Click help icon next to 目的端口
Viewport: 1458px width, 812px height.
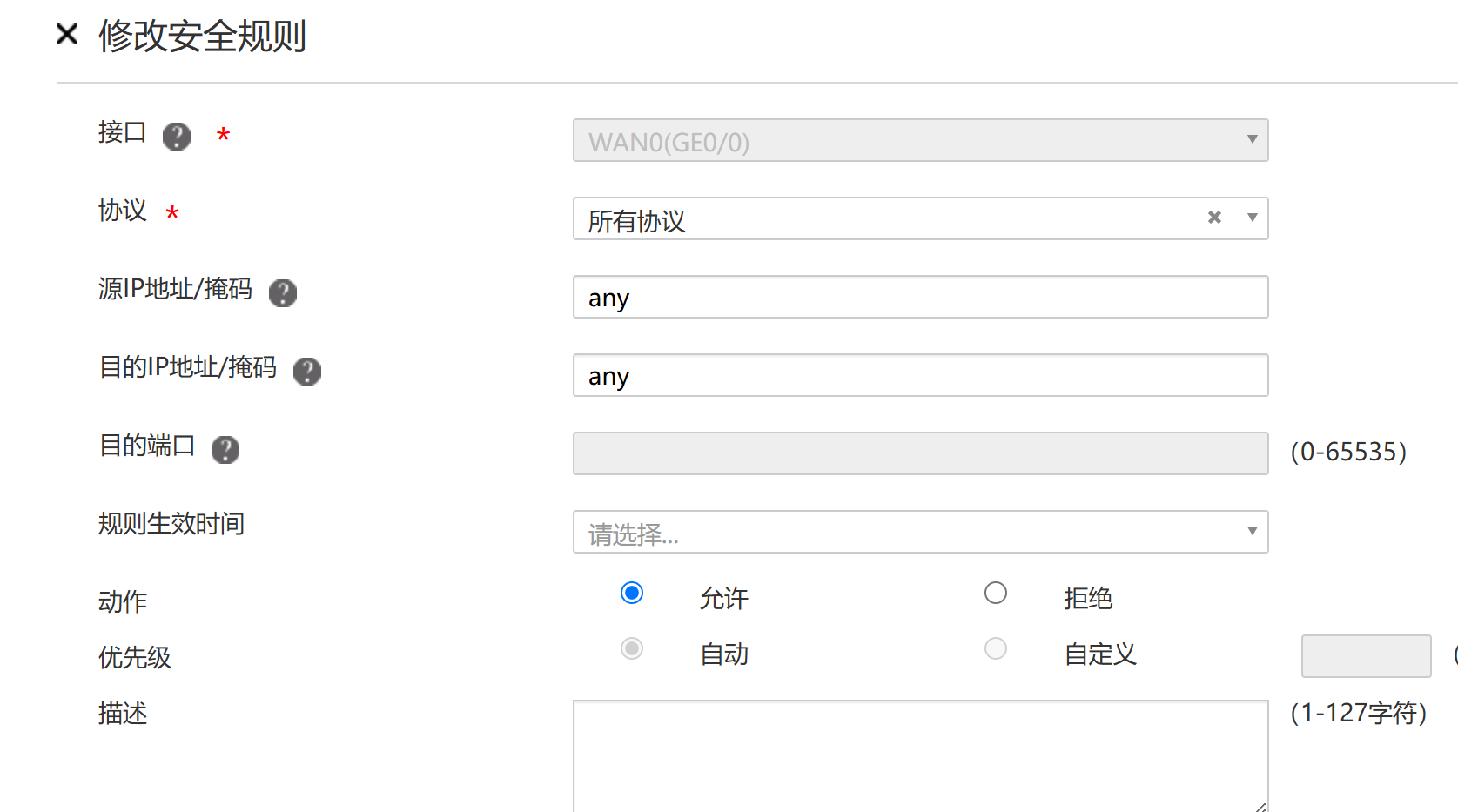pos(225,450)
